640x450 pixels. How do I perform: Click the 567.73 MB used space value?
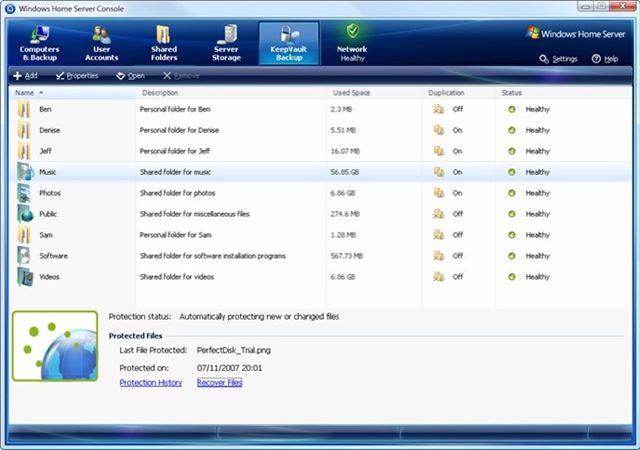[x=347, y=256]
